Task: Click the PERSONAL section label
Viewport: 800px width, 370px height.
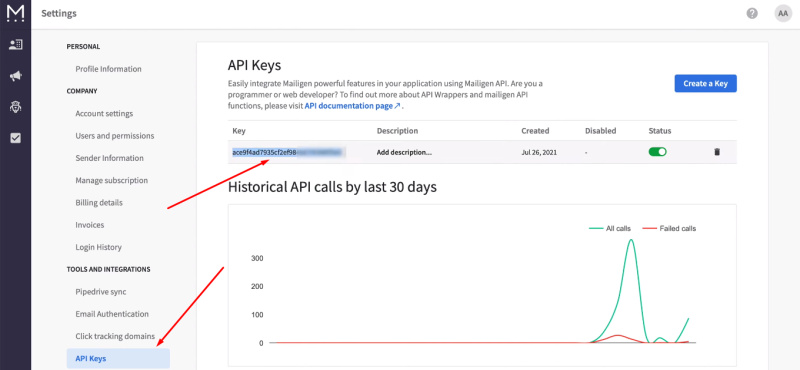Action: coord(83,46)
